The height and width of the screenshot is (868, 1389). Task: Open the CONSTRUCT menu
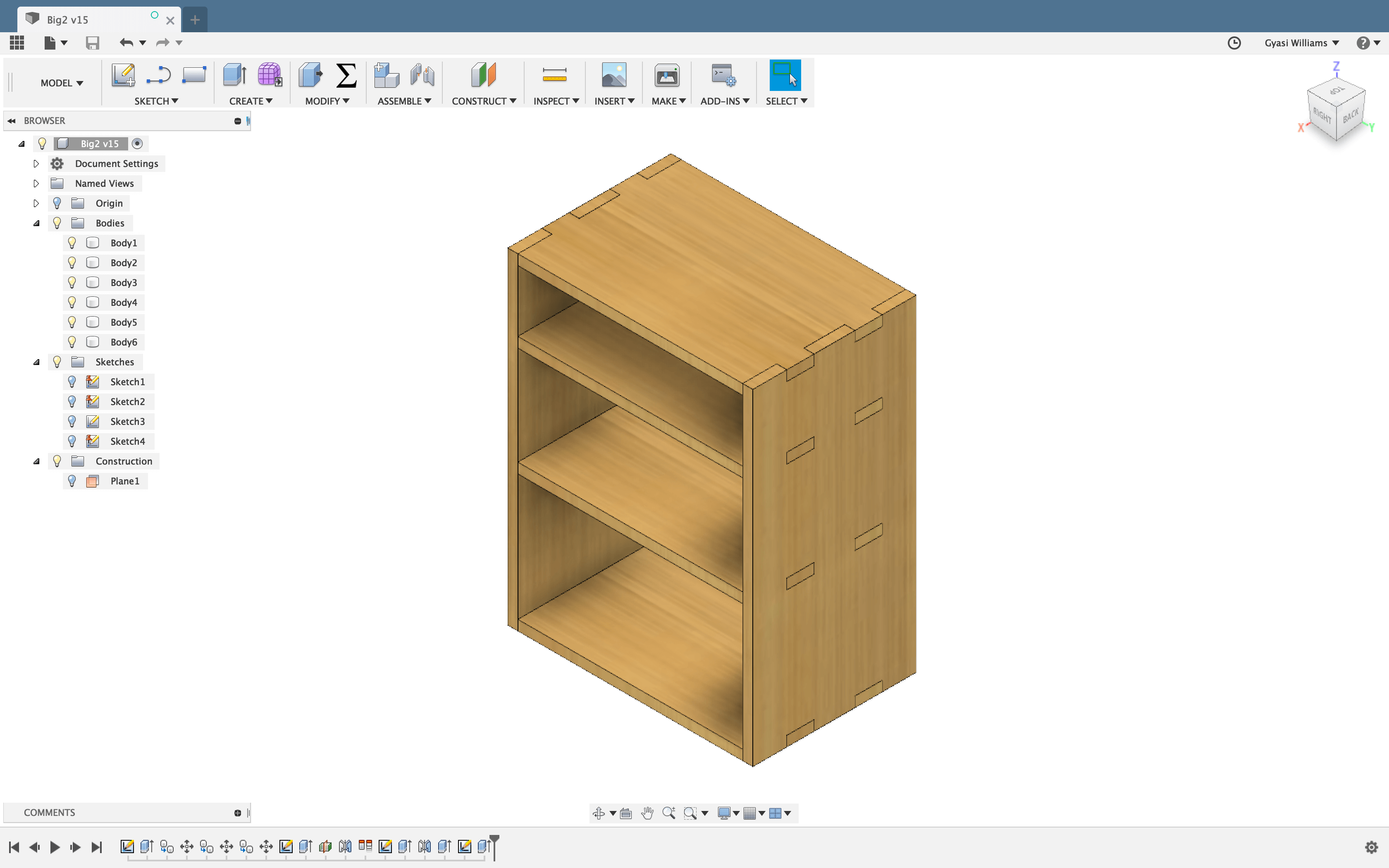[x=483, y=101]
